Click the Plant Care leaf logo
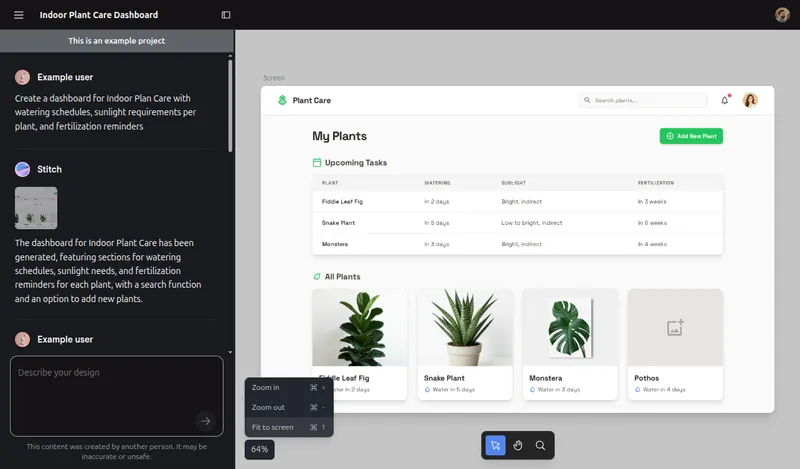The image size is (800, 469). coord(282,100)
